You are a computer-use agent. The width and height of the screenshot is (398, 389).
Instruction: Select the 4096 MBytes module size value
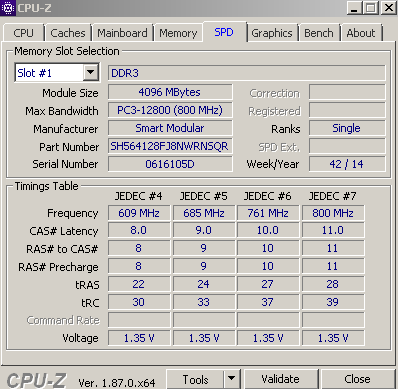[x=170, y=92]
